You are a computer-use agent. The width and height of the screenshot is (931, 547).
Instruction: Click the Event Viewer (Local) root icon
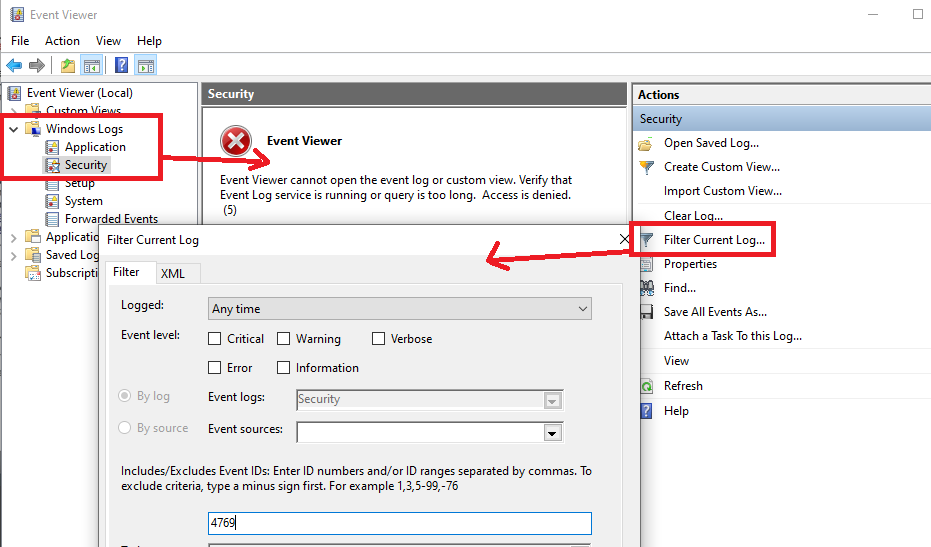15,93
